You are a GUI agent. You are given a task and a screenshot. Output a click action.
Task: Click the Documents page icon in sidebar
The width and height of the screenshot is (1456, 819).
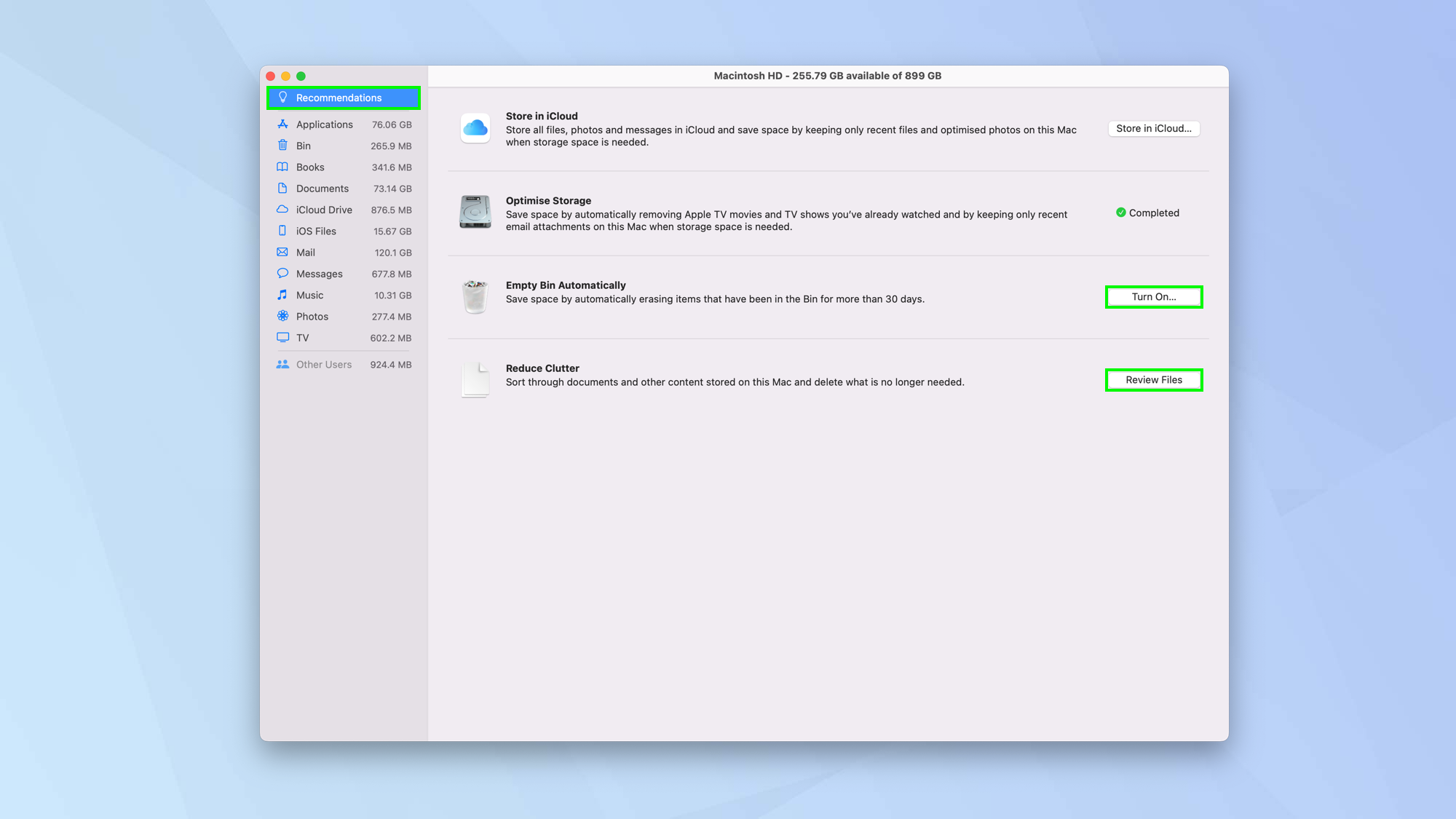click(x=282, y=188)
